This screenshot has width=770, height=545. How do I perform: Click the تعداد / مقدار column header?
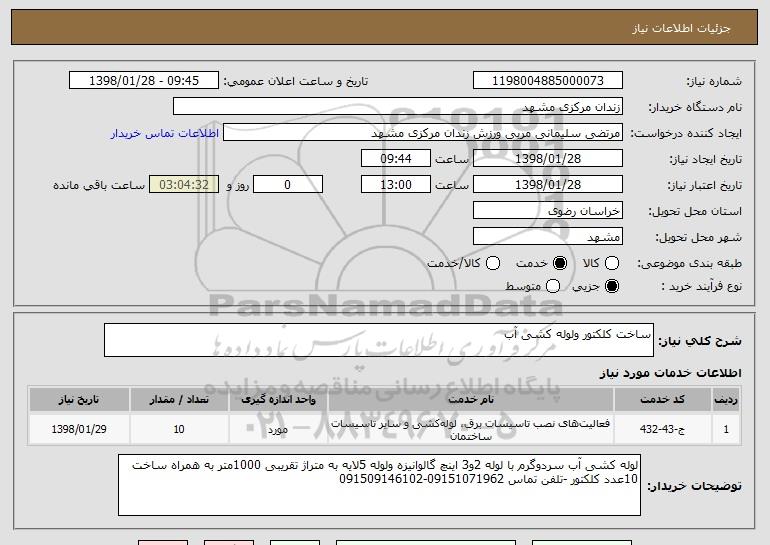point(179,400)
